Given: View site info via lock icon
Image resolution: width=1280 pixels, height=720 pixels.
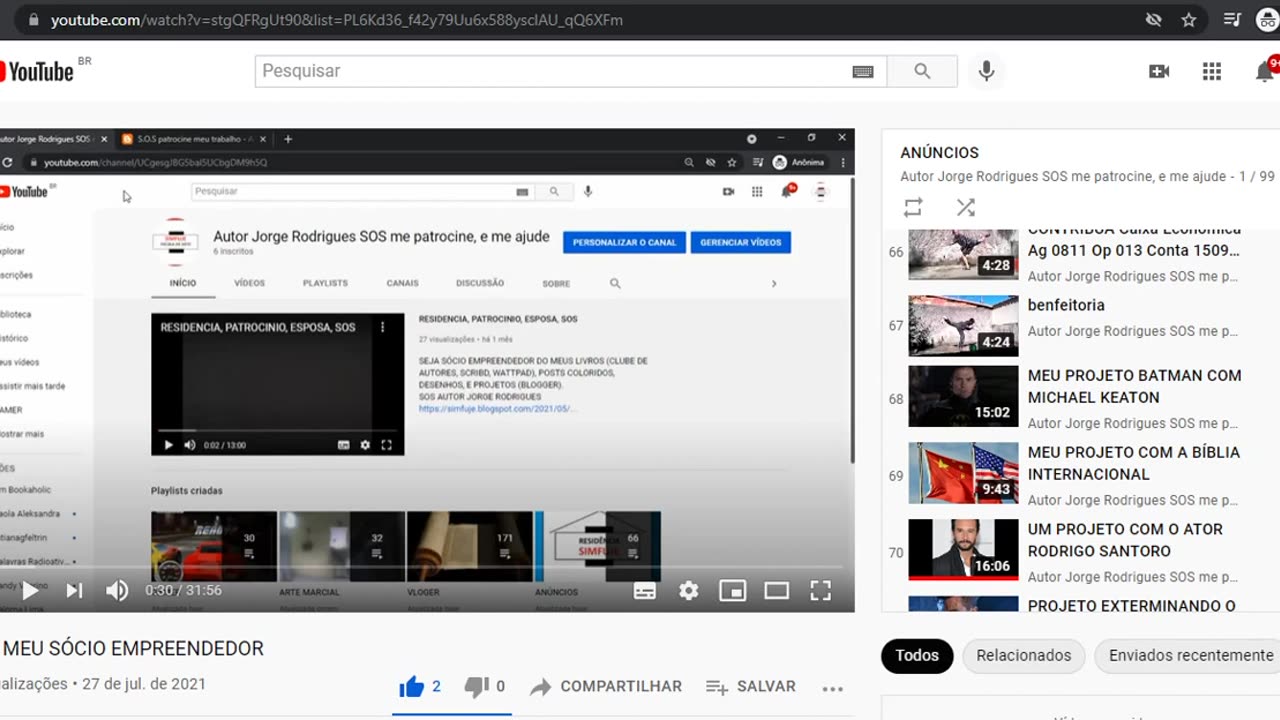Looking at the screenshot, I should point(33,20).
